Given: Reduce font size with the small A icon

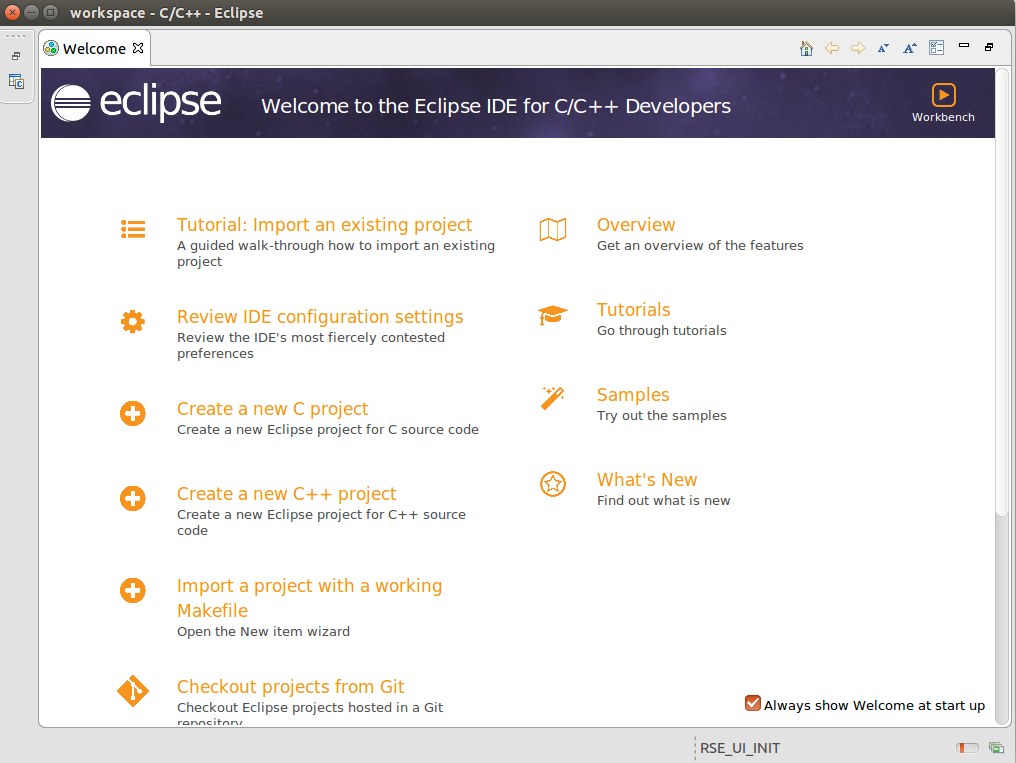Looking at the screenshot, I should (883, 48).
